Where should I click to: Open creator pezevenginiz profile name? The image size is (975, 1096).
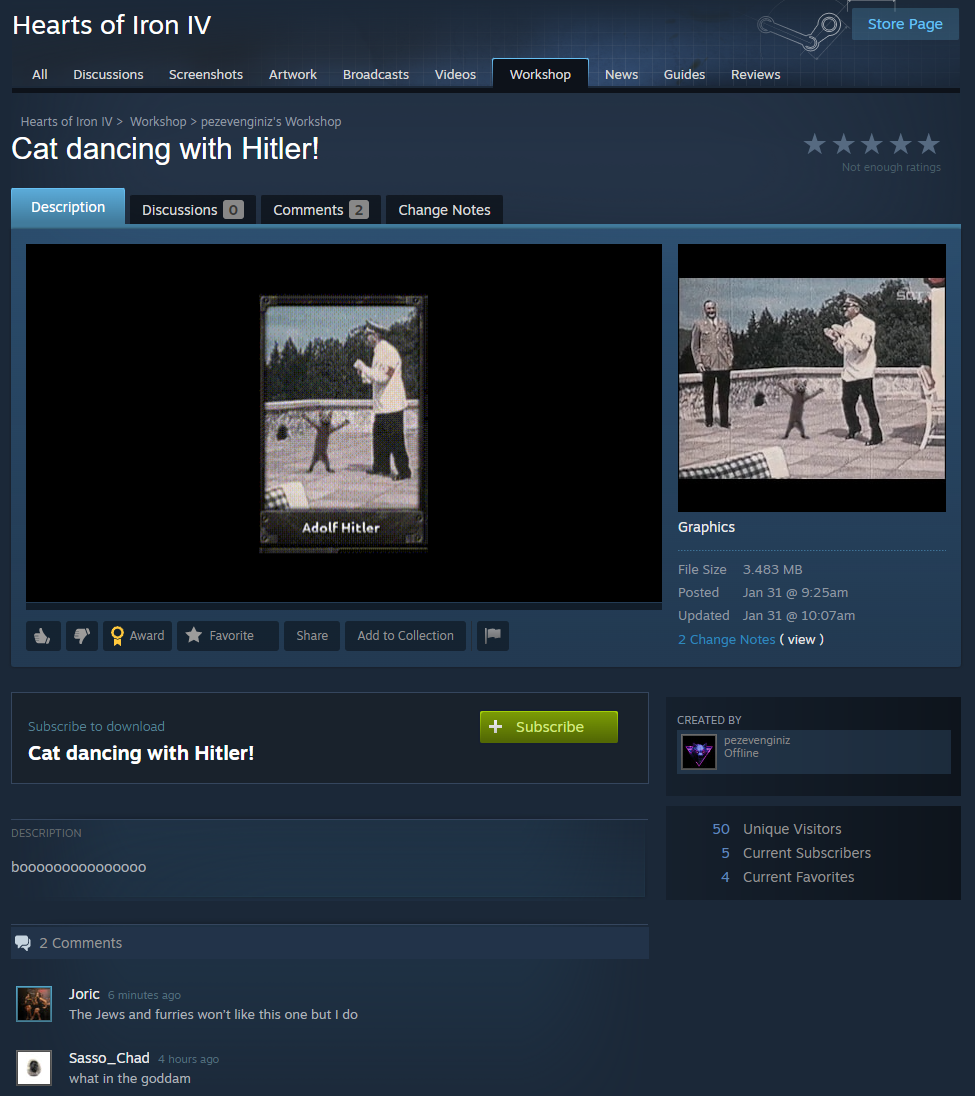pos(757,740)
